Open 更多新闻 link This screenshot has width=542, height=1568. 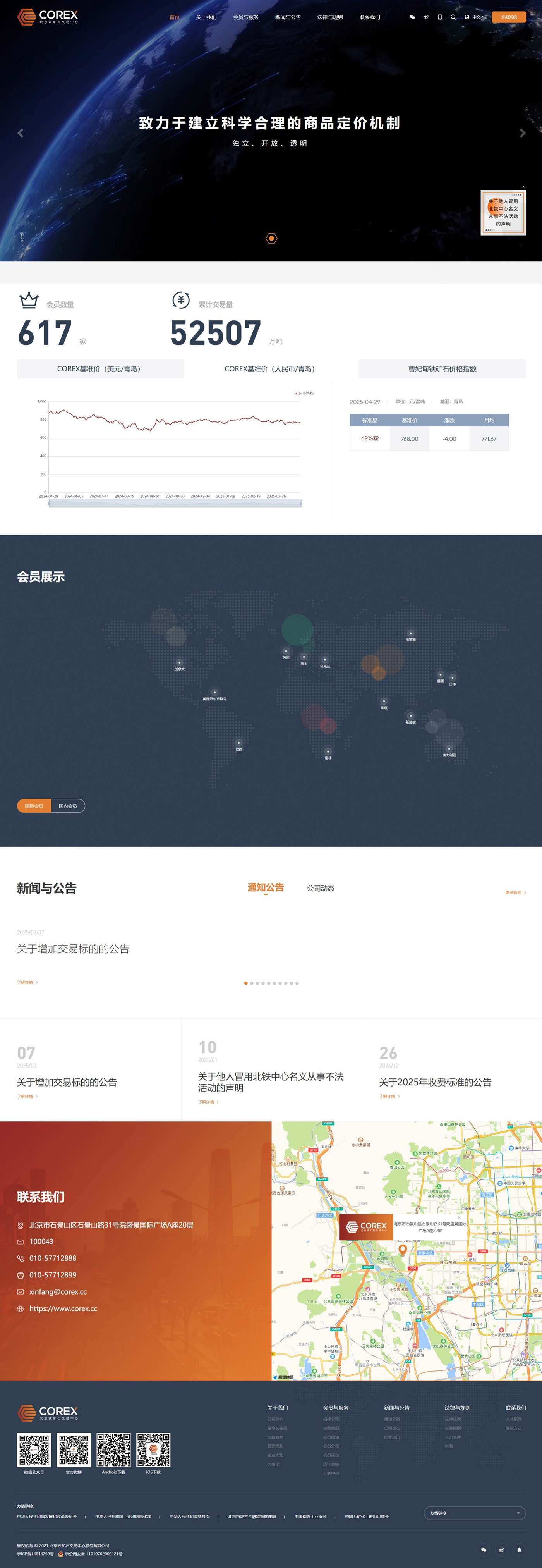pos(515,892)
